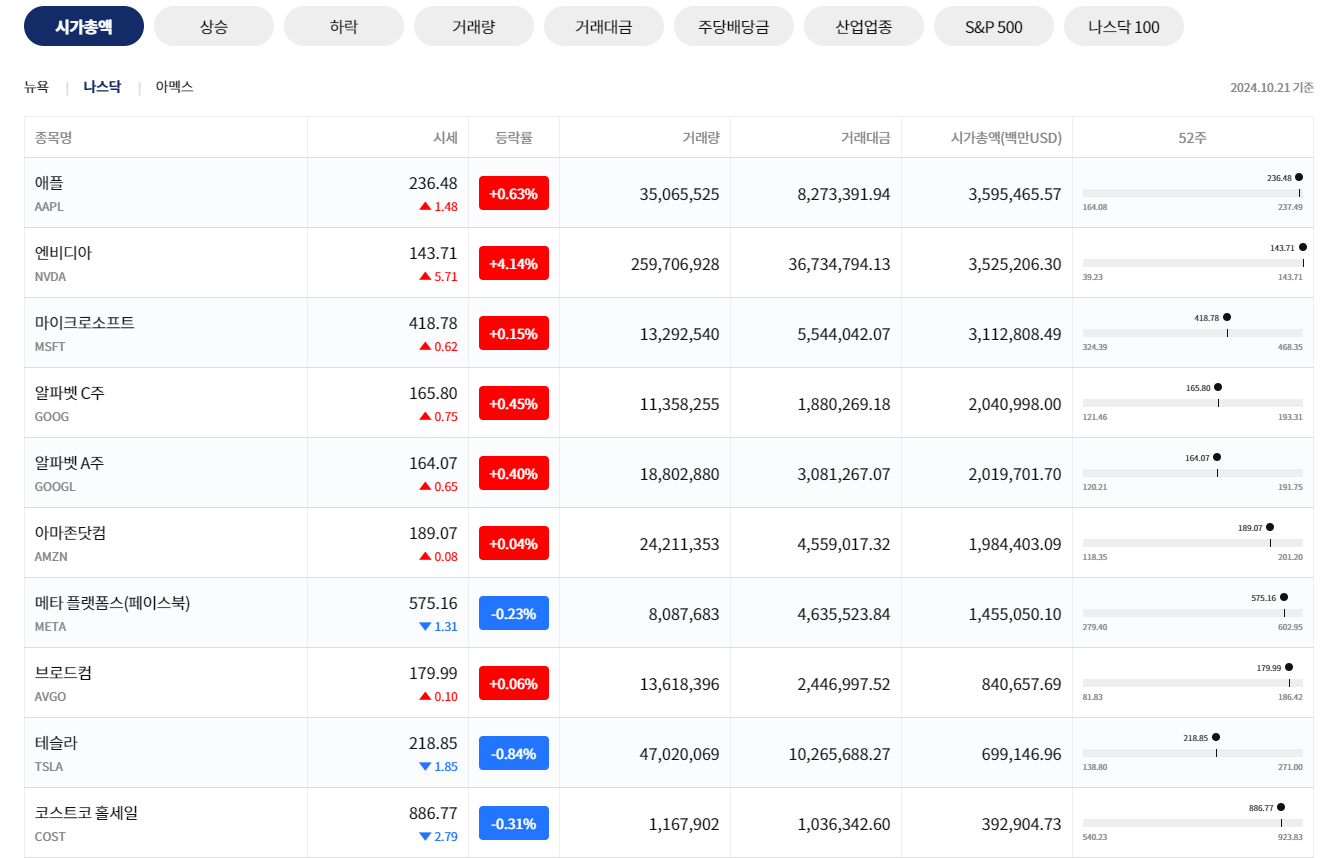Screen dimensions: 1340x858
Task: Click the -0.23% badge for META
Action: [x=514, y=613]
